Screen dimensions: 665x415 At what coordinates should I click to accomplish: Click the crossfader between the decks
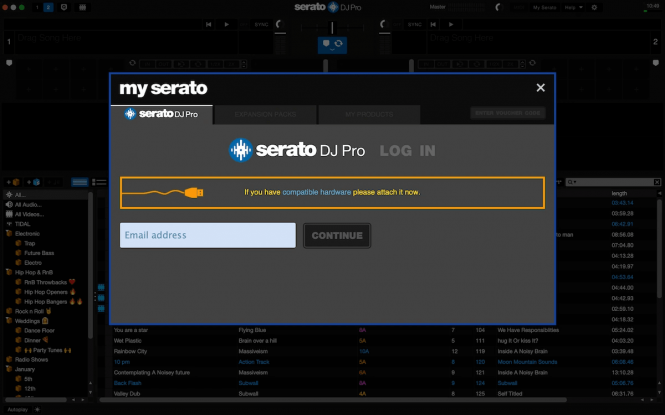coord(332,28)
